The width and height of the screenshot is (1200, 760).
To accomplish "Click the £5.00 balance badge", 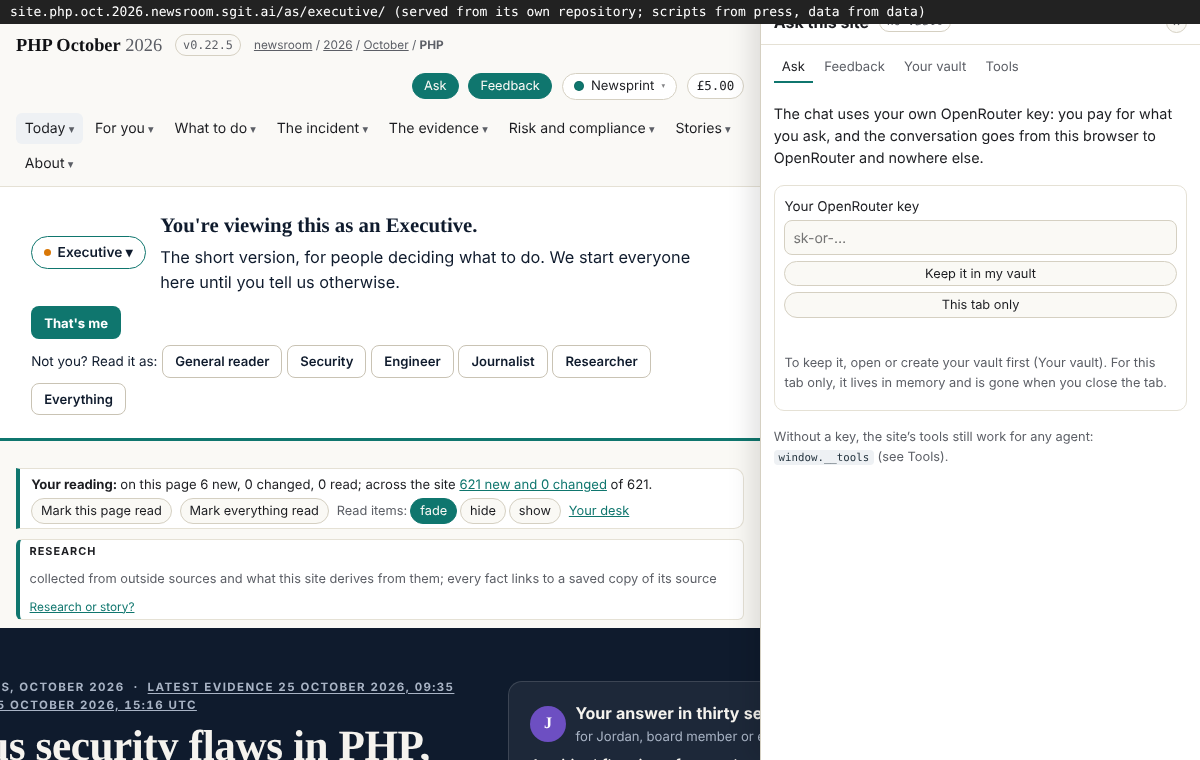I will pyautogui.click(x=715, y=86).
